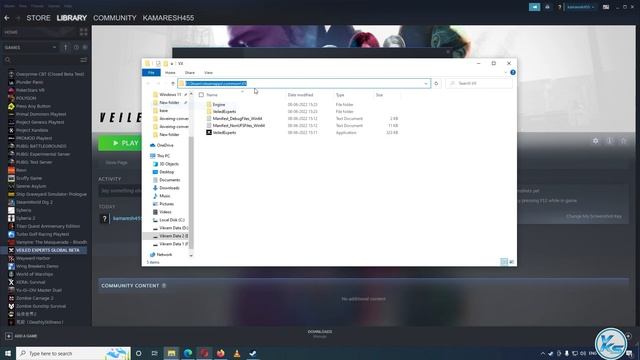Open Steam DOWNLOADS manager at bottom
Image resolution: width=640 pixels, height=360 pixels.
coord(320,333)
